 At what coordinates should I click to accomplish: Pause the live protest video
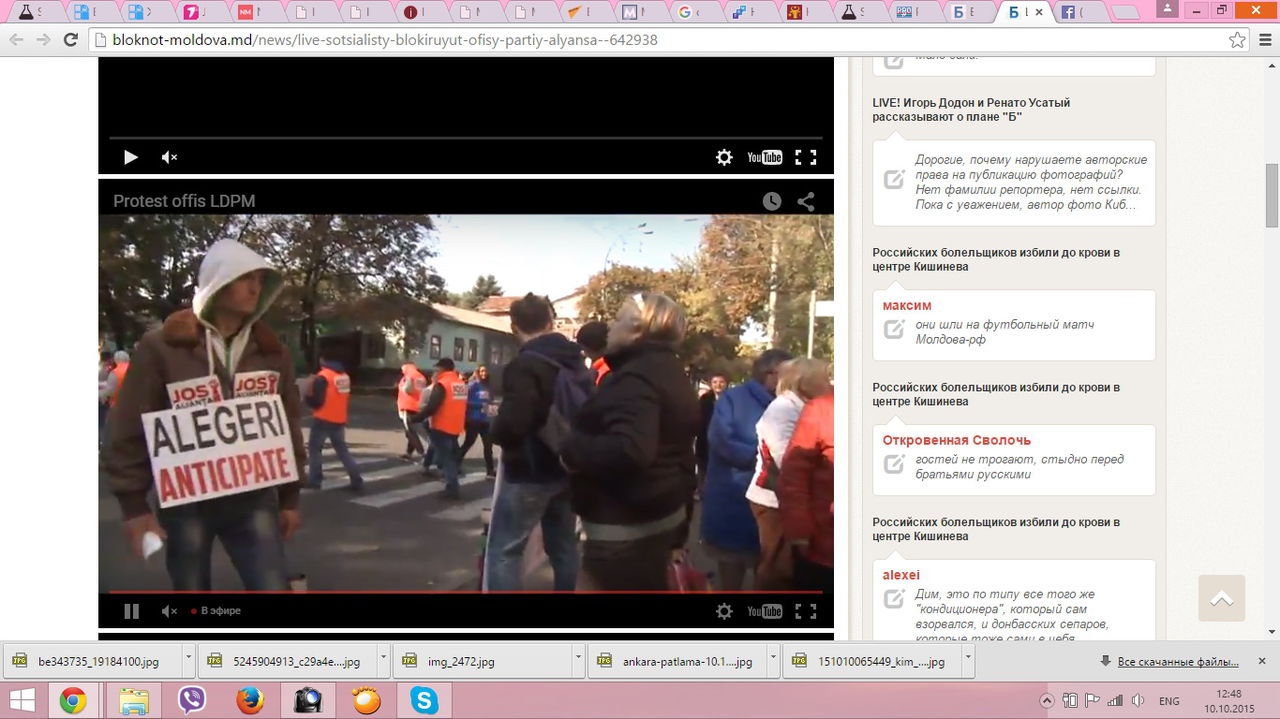click(x=131, y=611)
